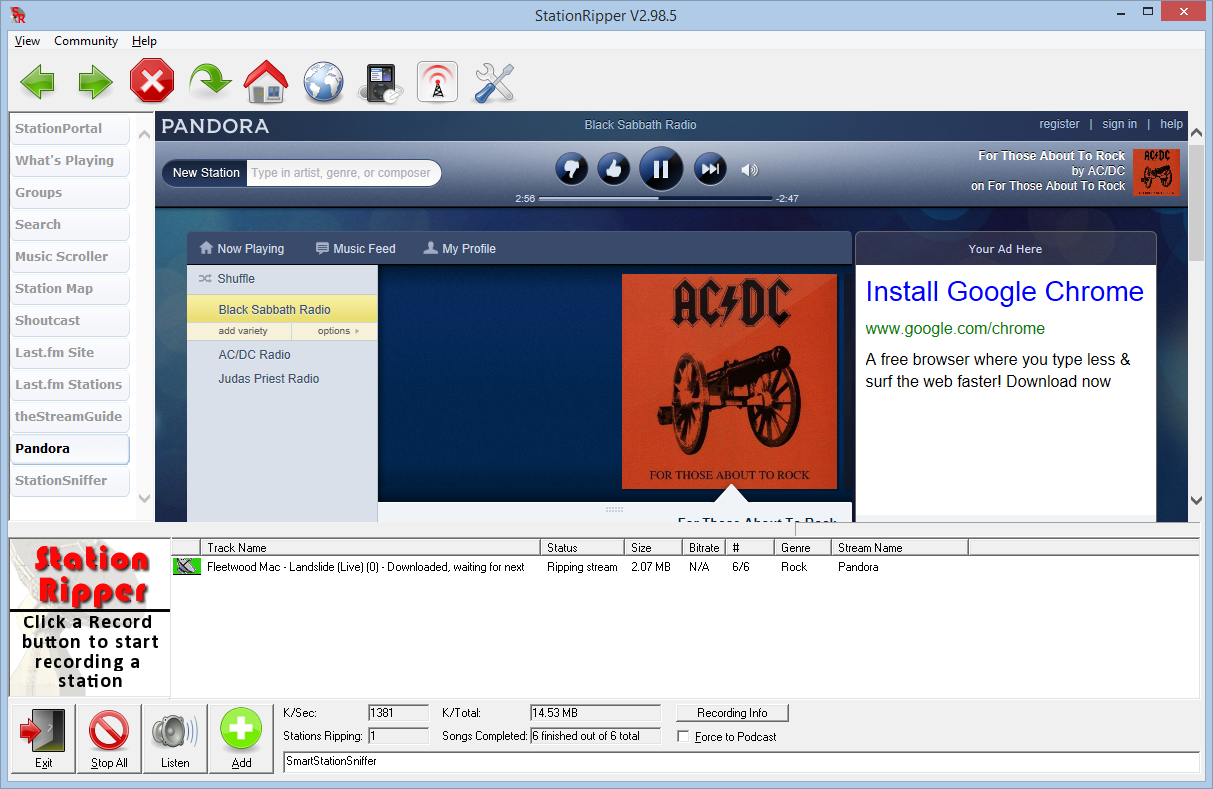Sort by the Bitrate column header
Image resolution: width=1213 pixels, height=789 pixels.
pyautogui.click(x=704, y=547)
